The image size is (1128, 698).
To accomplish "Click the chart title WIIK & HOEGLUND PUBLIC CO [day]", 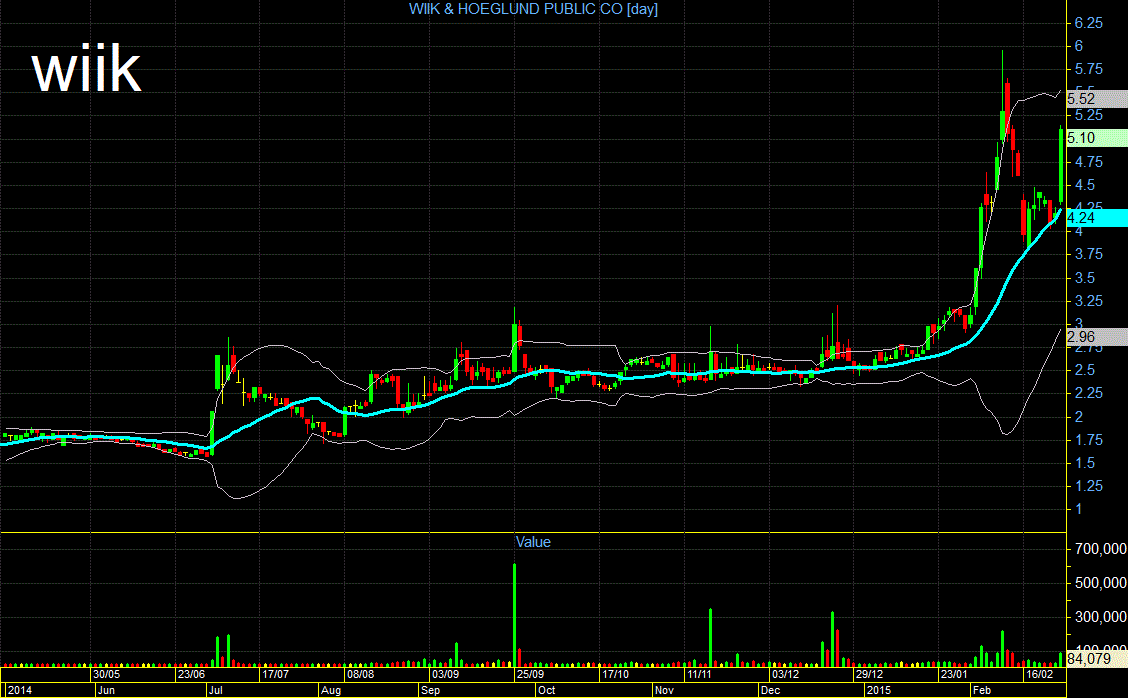I will pos(533,9).
